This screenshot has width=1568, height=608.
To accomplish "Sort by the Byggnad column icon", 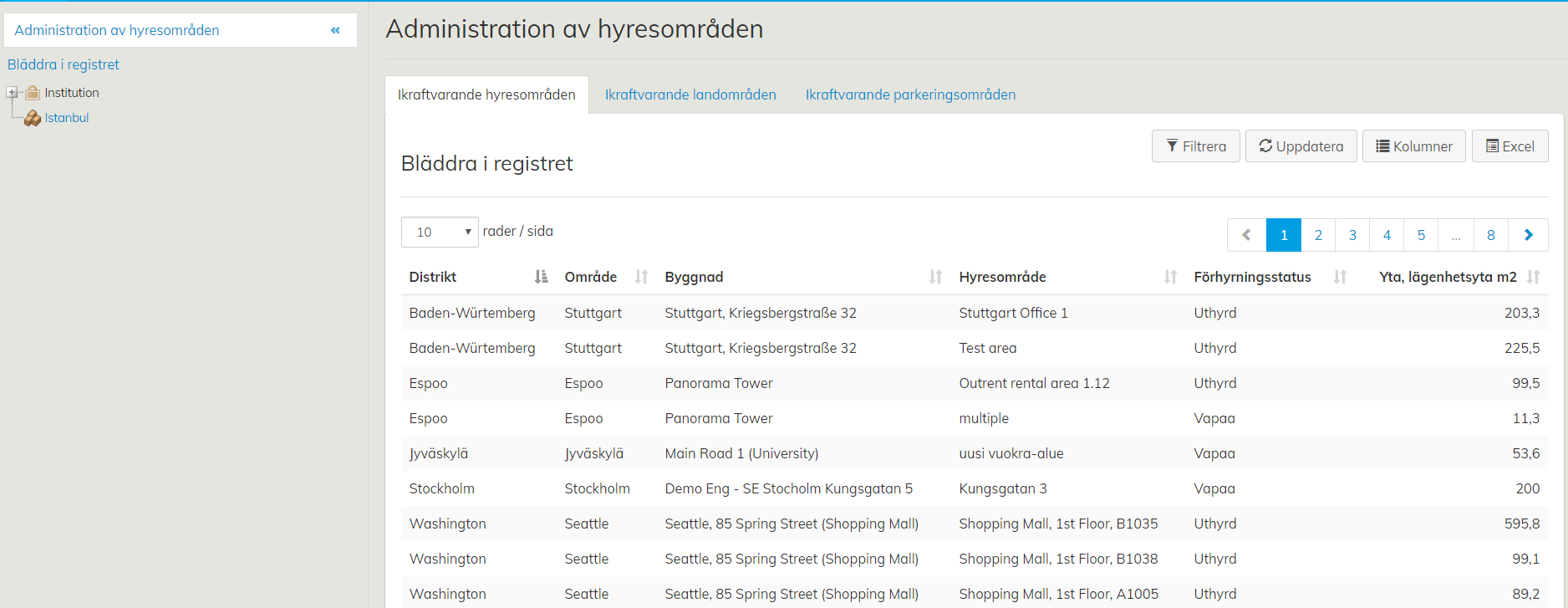I will 935,277.
